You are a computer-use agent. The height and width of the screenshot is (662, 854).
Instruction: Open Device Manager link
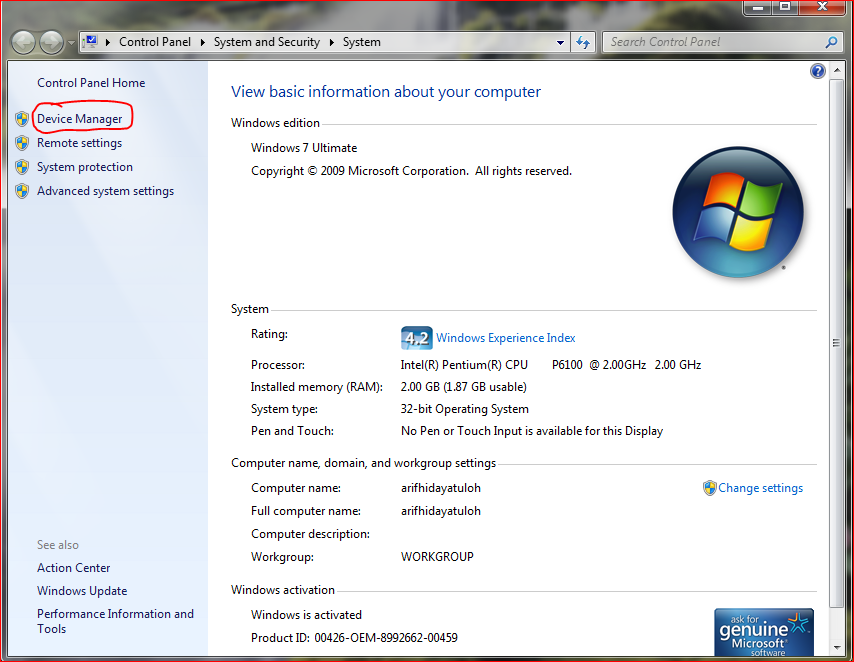[x=80, y=119]
